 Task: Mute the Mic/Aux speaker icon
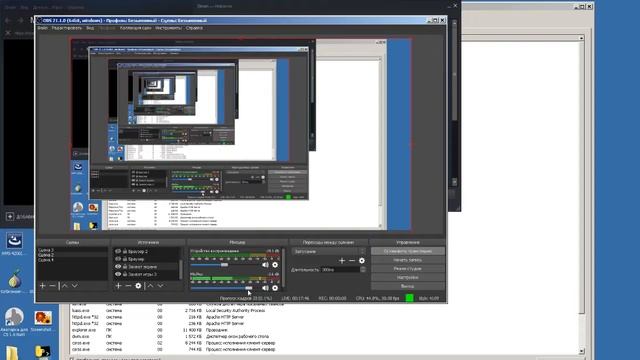point(265,288)
